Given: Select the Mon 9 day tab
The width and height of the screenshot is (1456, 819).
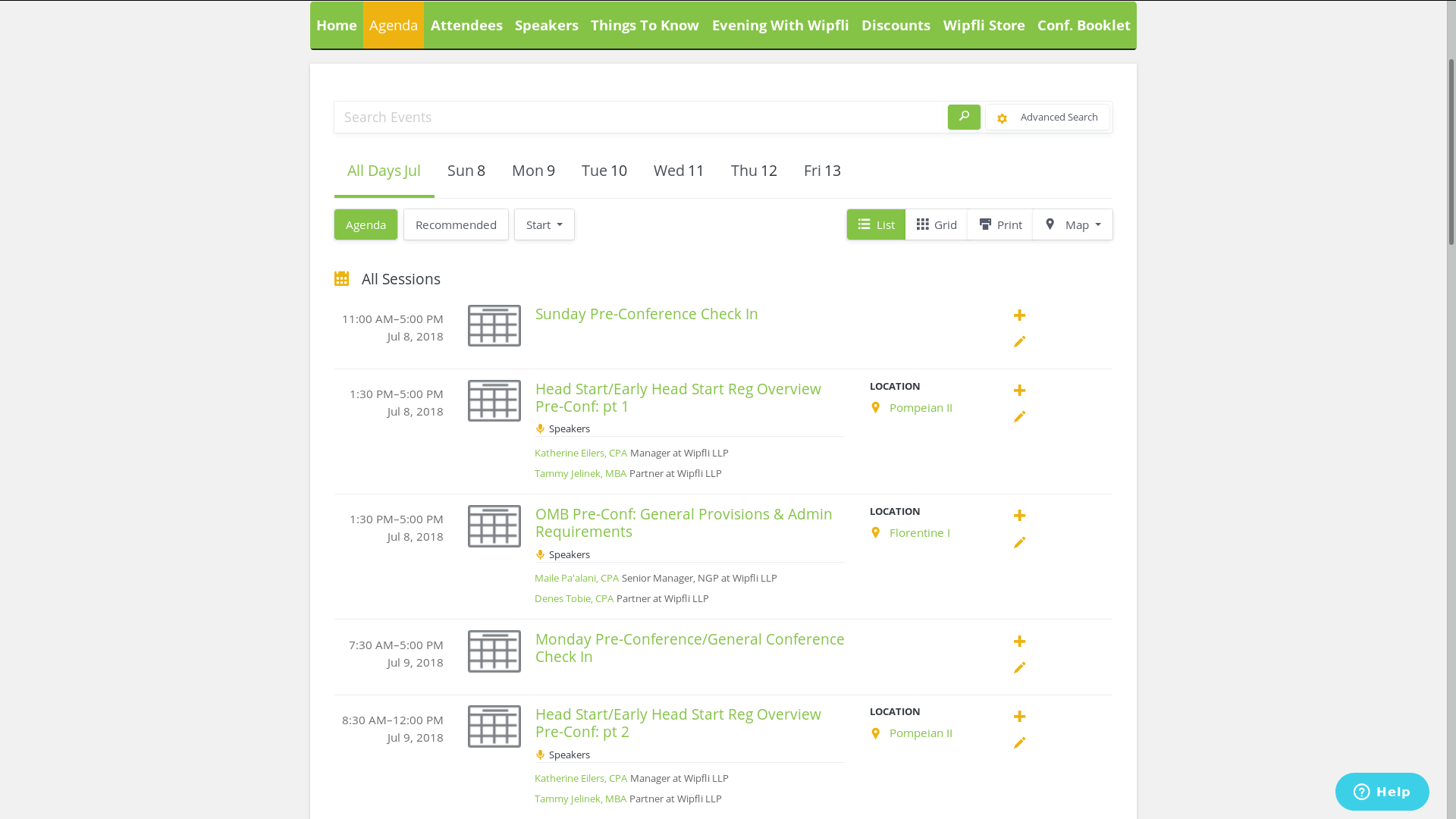Looking at the screenshot, I should 533,171.
